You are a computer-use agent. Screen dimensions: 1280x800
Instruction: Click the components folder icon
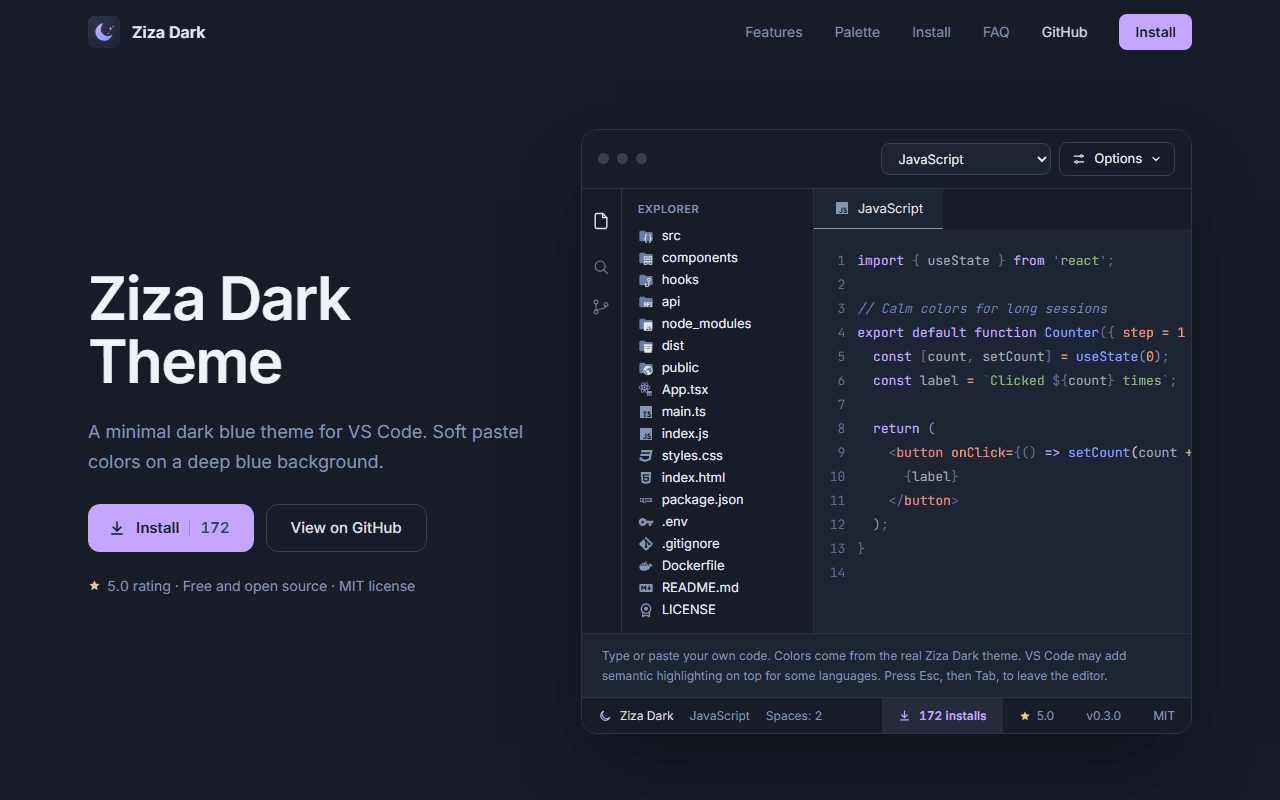click(646, 258)
